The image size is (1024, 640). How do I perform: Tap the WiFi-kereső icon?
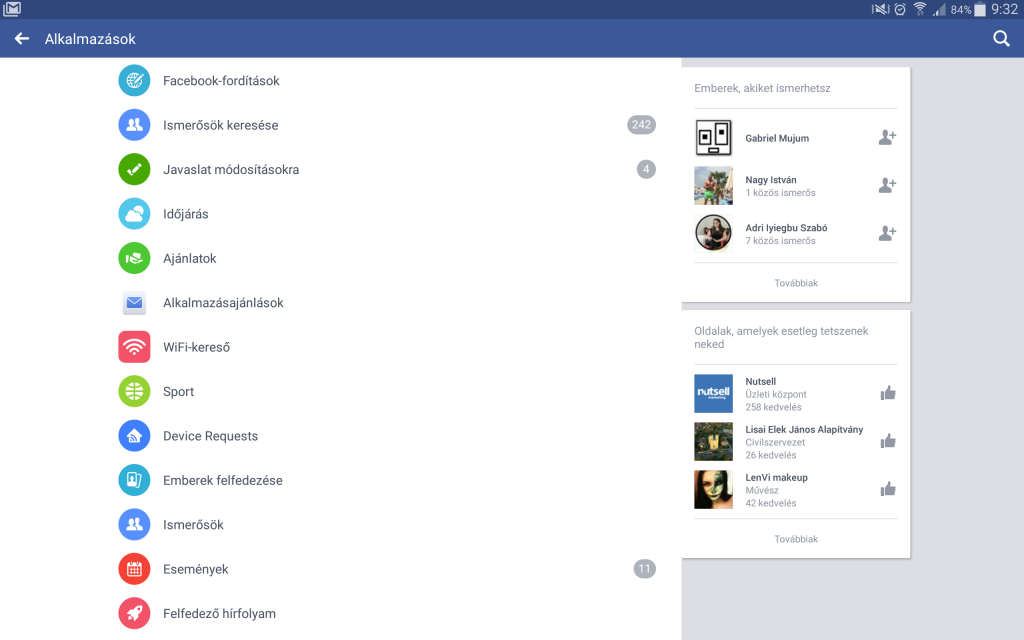pyautogui.click(x=134, y=347)
